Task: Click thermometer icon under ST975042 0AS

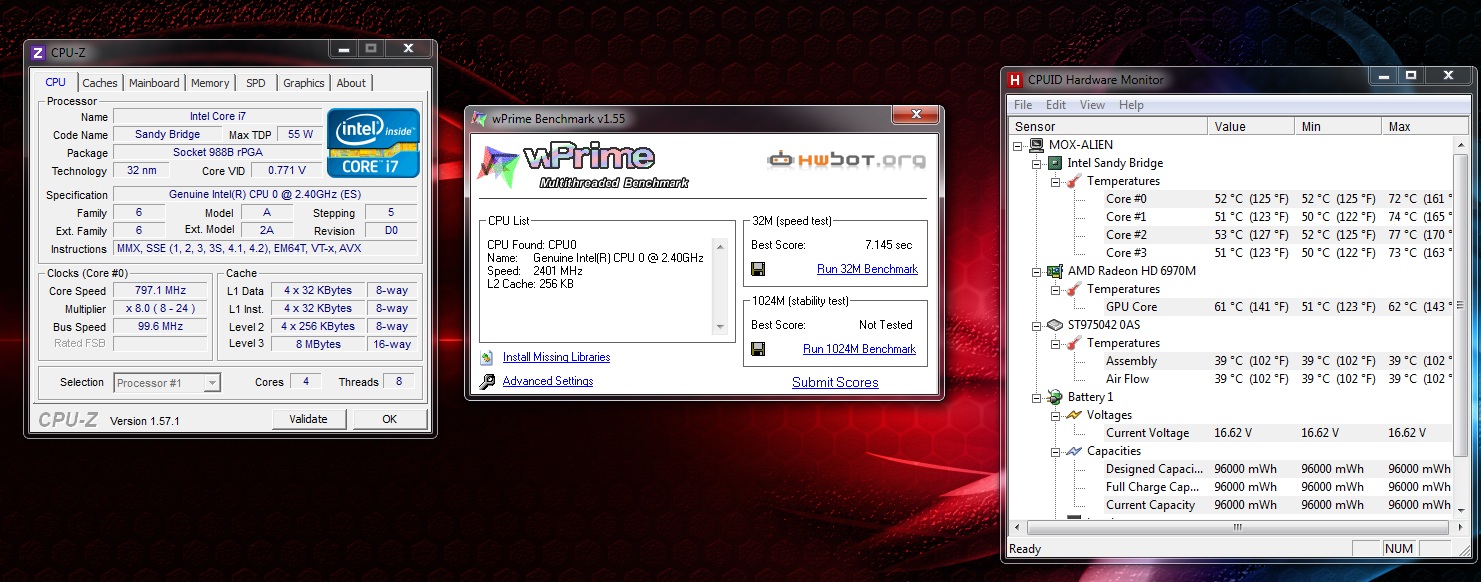Action: point(1073,343)
